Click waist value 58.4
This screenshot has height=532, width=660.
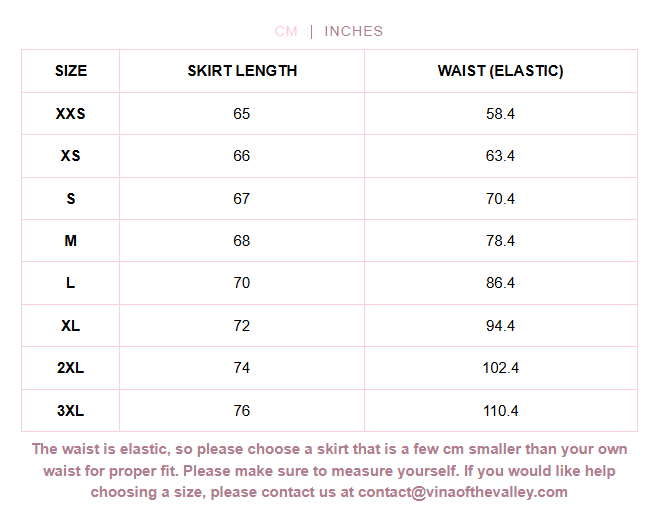500,114
